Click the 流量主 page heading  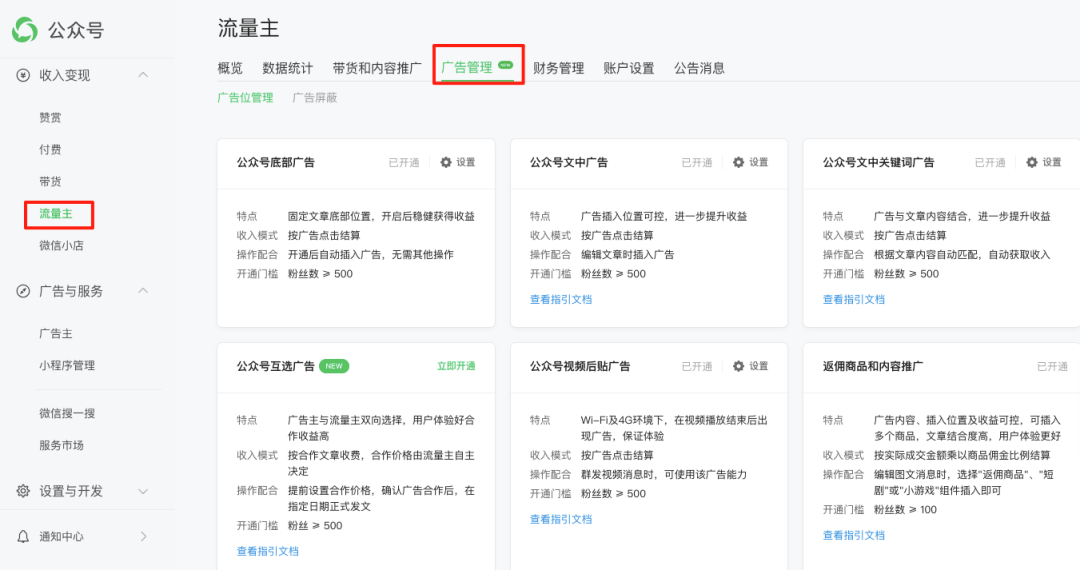click(x=249, y=28)
